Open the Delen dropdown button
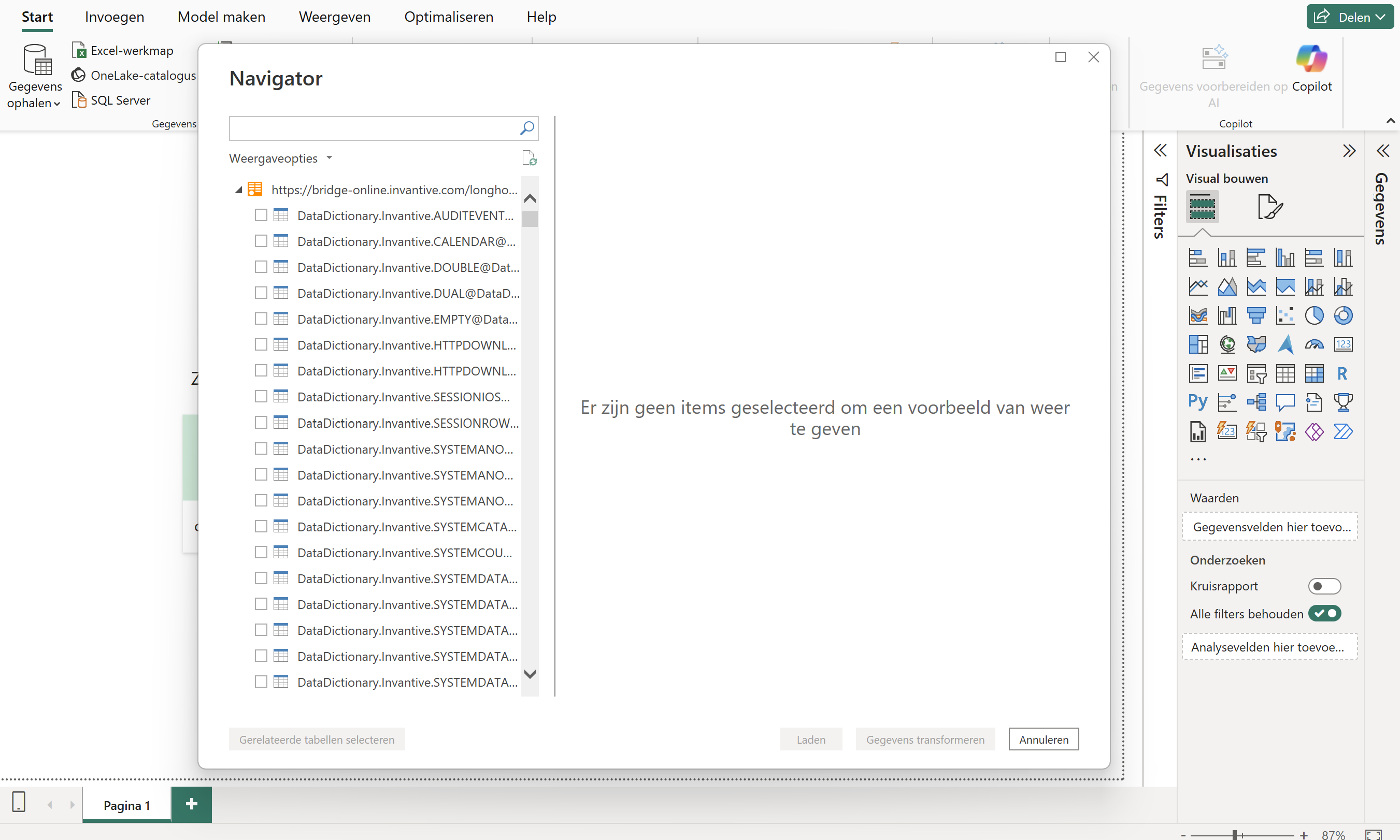Image resolution: width=1400 pixels, height=840 pixels. tap(1350, 17)
